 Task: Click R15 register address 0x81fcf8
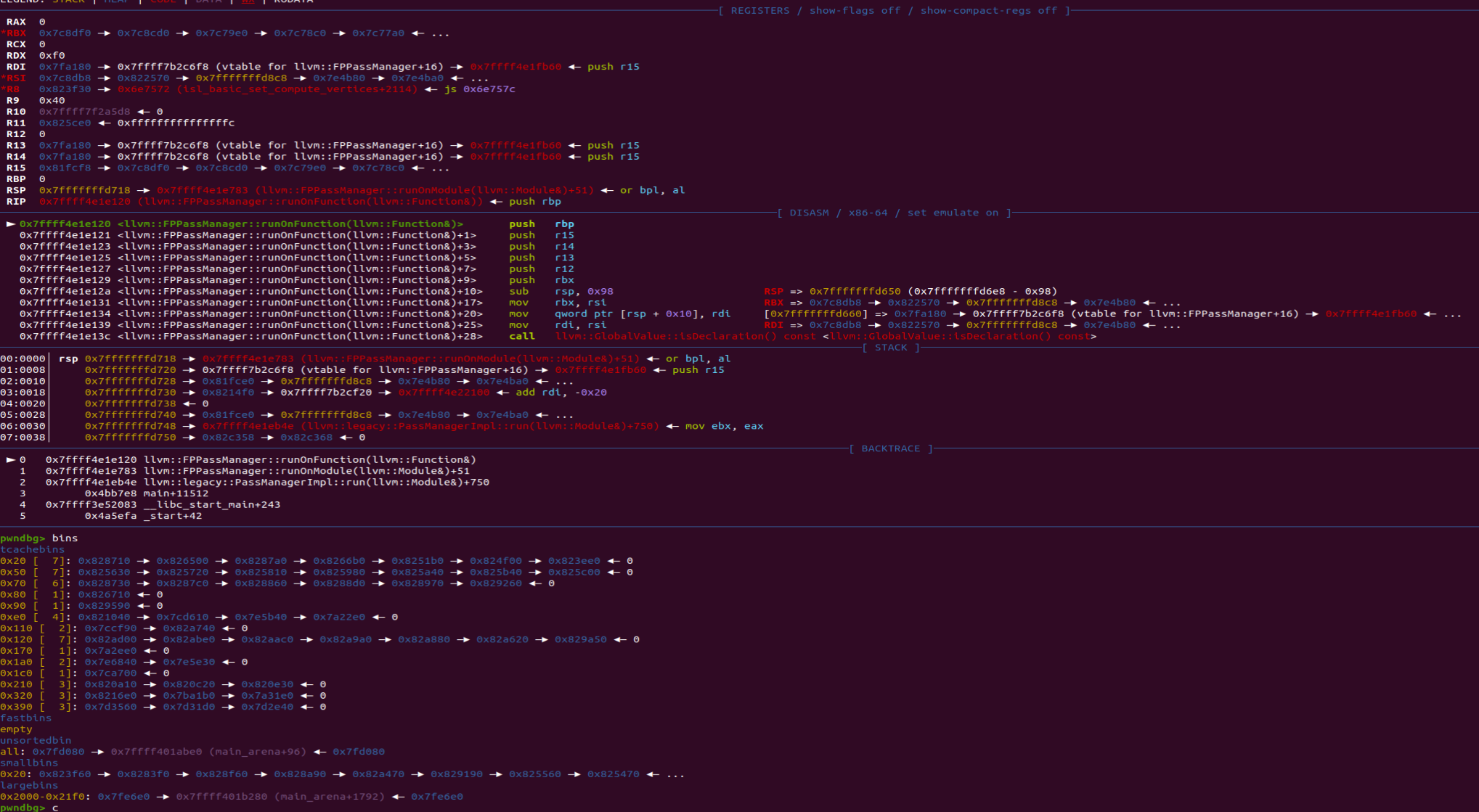coord(65,168)
